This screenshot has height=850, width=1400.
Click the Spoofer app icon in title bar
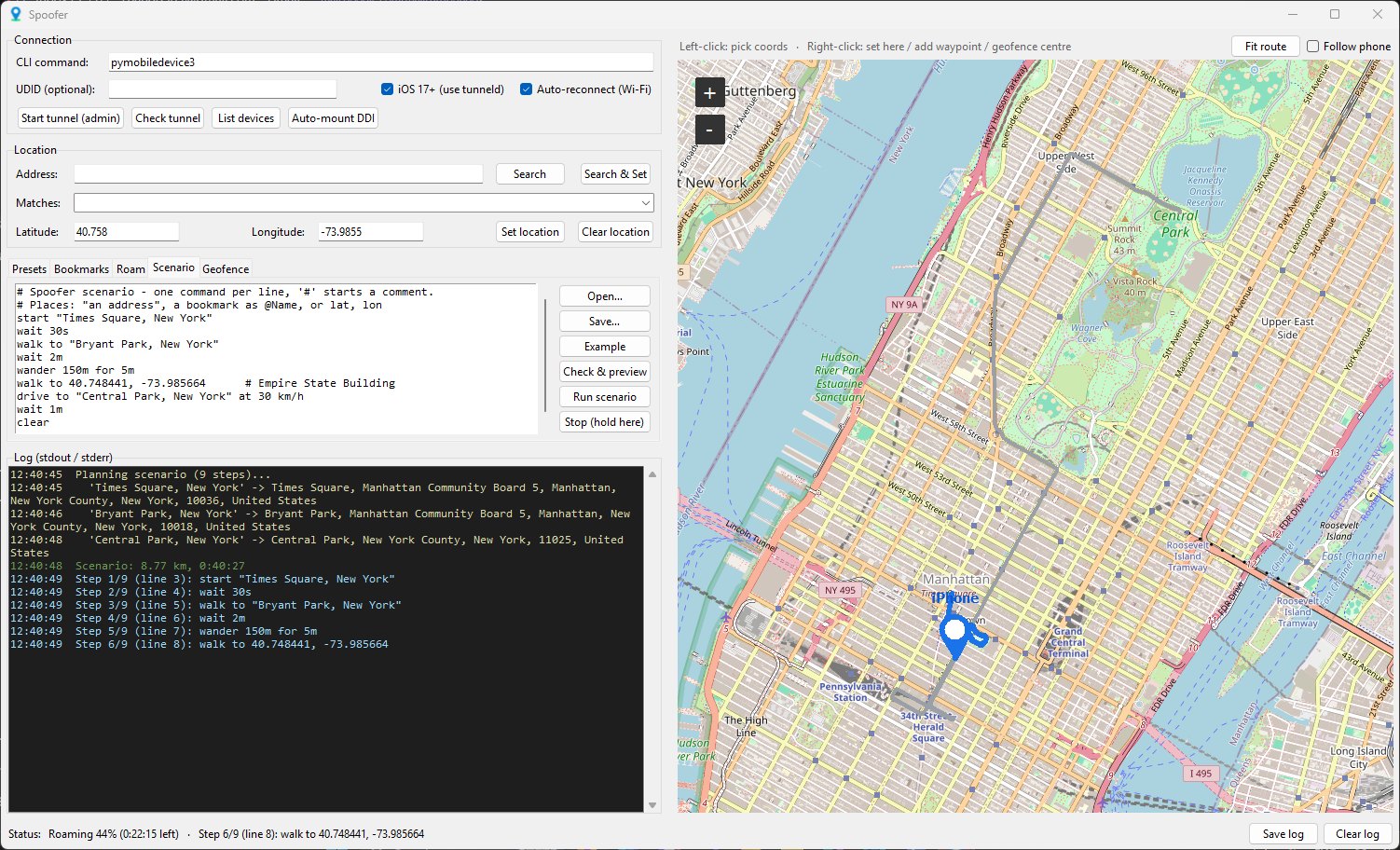[16, 14]
